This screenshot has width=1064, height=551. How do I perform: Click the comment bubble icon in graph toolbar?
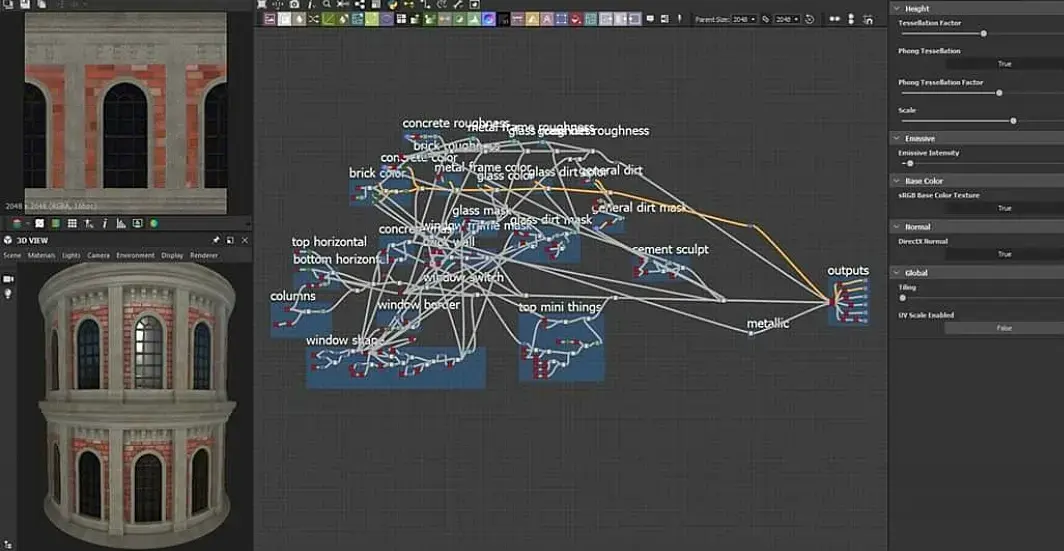pyautogui.click(x=650, y=19)
